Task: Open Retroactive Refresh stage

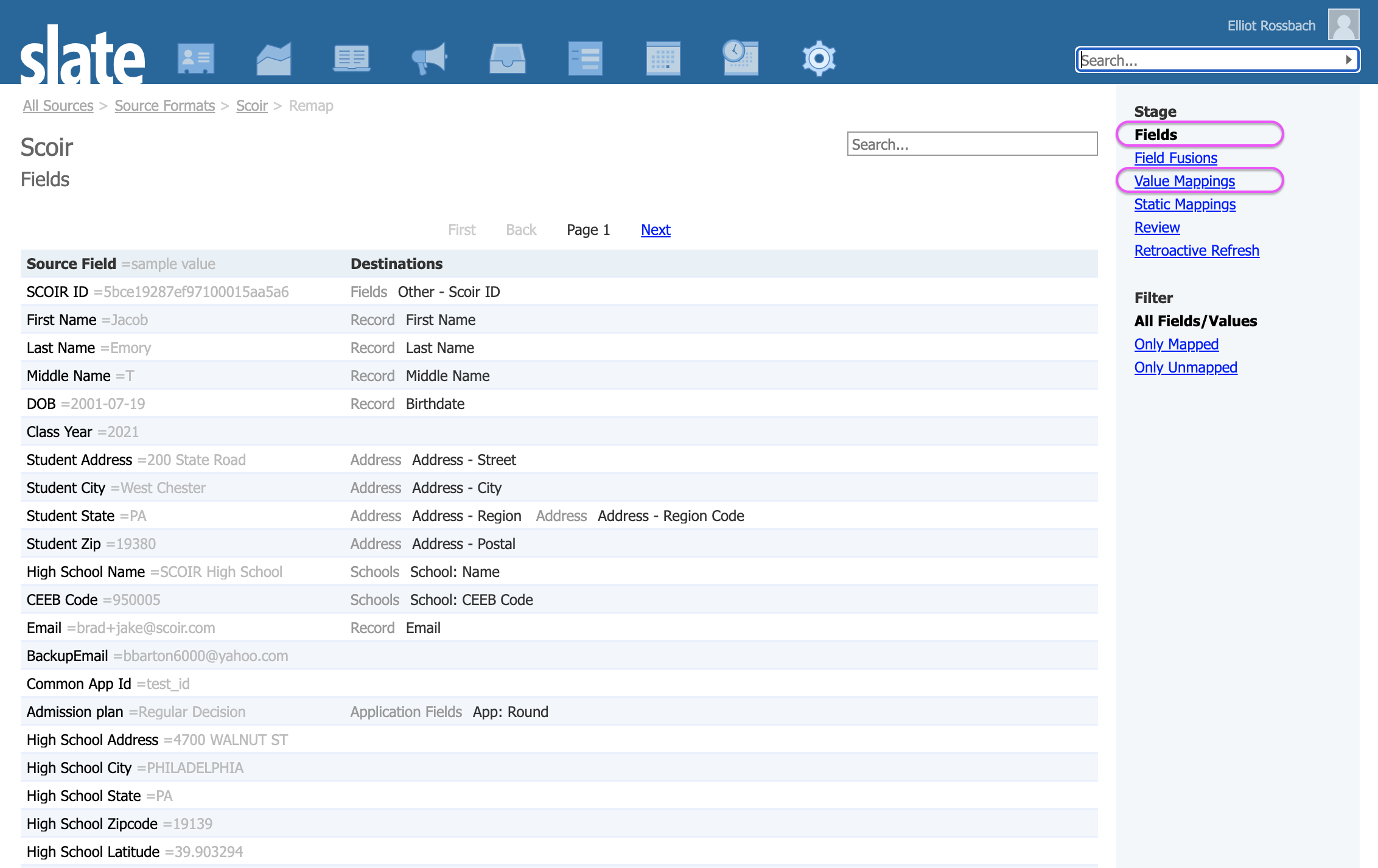Action: click(x=1197, y=250)
